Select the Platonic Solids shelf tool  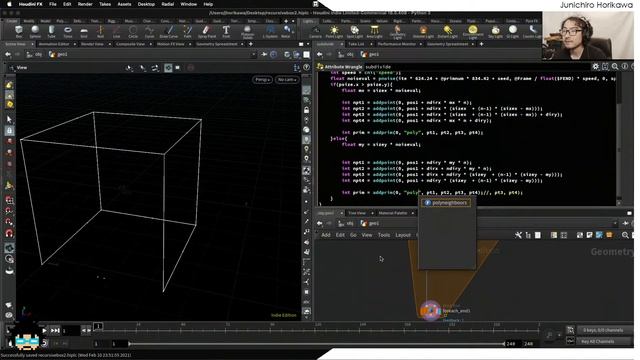(247, 32)
